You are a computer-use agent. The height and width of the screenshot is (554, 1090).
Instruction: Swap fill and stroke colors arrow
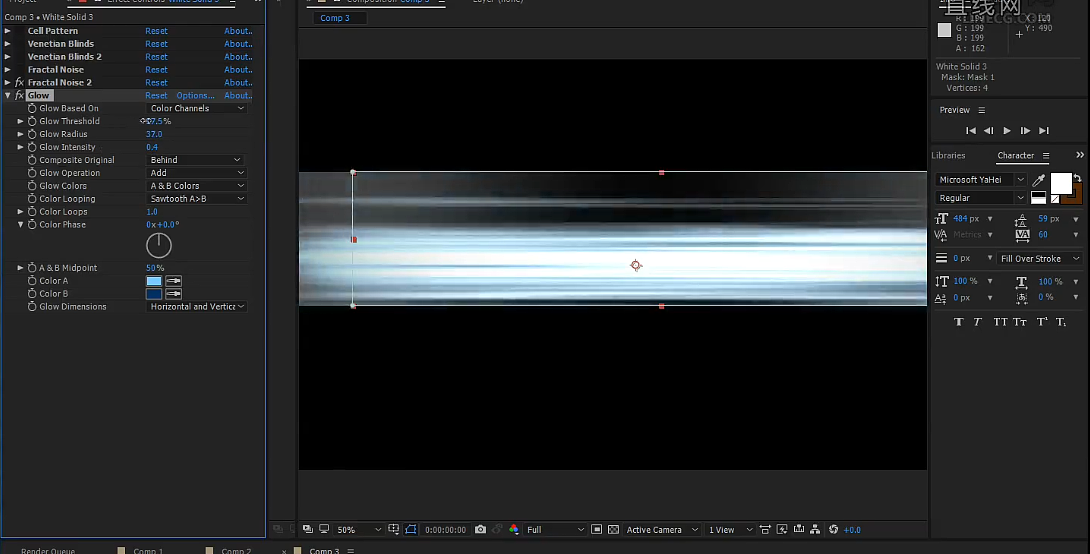(1077, 179)
